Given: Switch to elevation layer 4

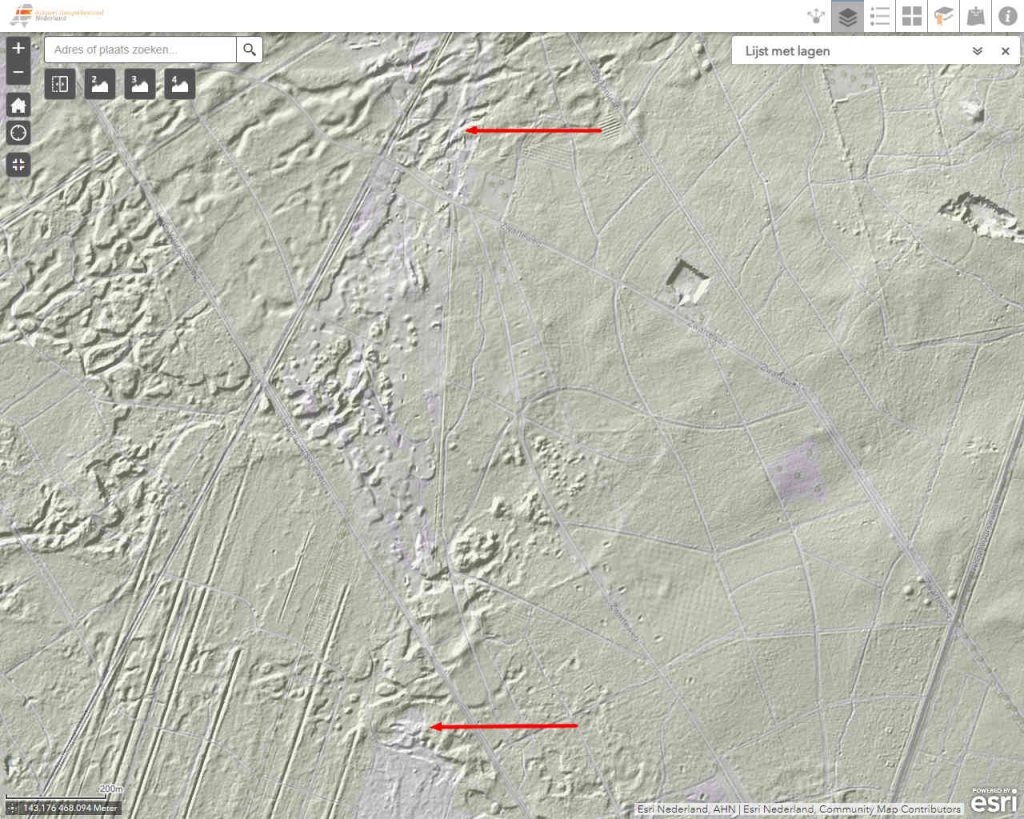Looking at the screenshot, I should [x=180, y=84].
